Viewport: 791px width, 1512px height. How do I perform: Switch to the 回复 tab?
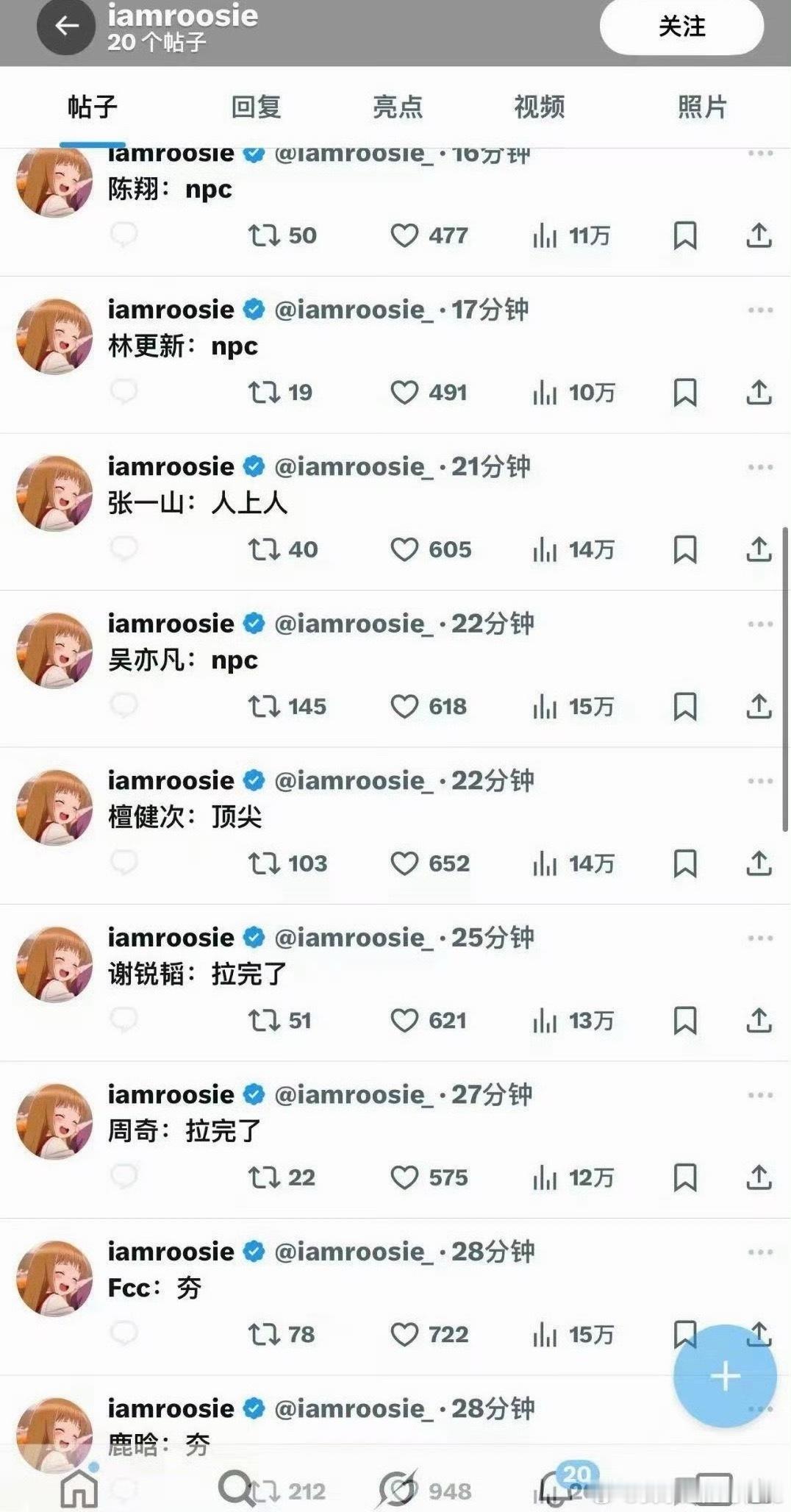pyautogui.click(x=256, y=107)
